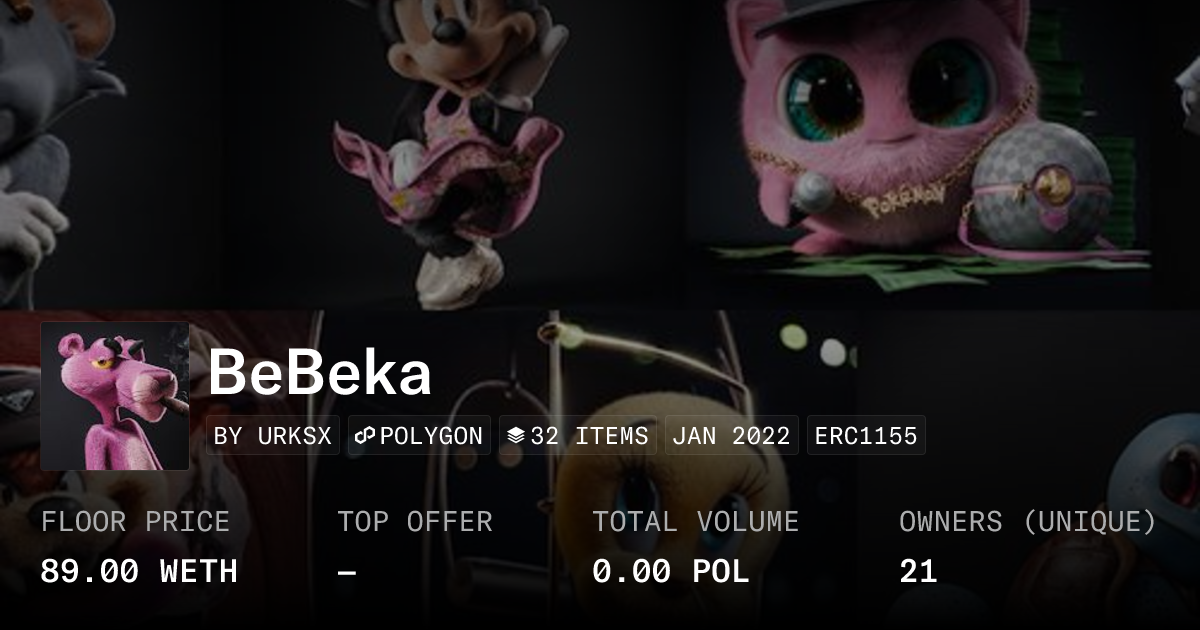Open creator profile BY URKSX
1200x630 pixels.
[273, 436]
